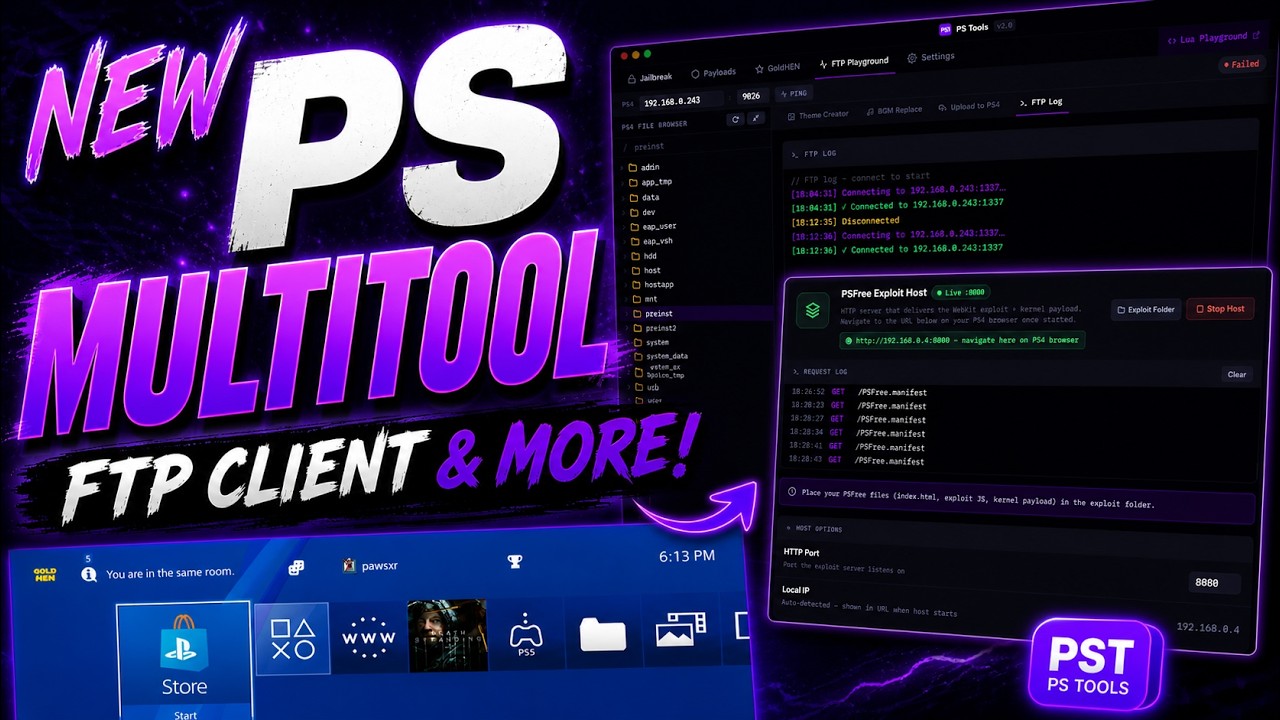Click the 18:26:52 GET /PSFree.manifest entry

click(x=857, y=392)
